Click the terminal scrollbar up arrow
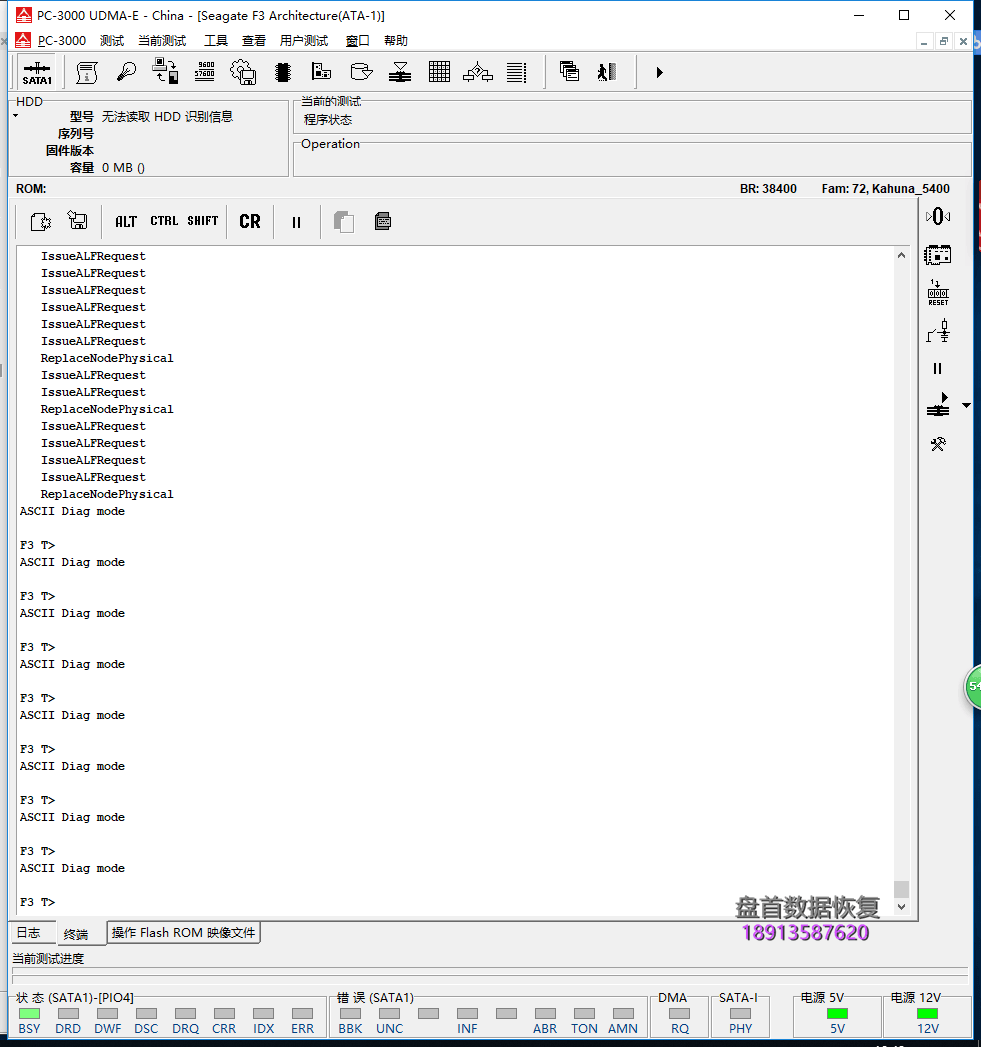Screen dimensions: 981x1047 [902, 255]
